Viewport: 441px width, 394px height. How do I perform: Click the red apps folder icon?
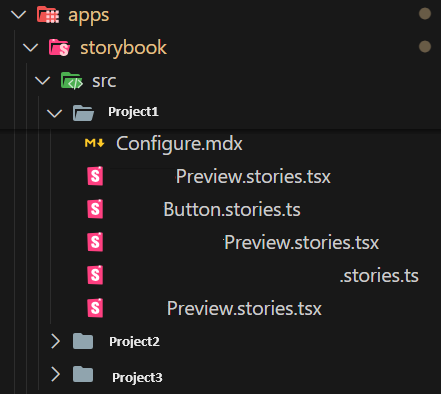tap(48, 15)
